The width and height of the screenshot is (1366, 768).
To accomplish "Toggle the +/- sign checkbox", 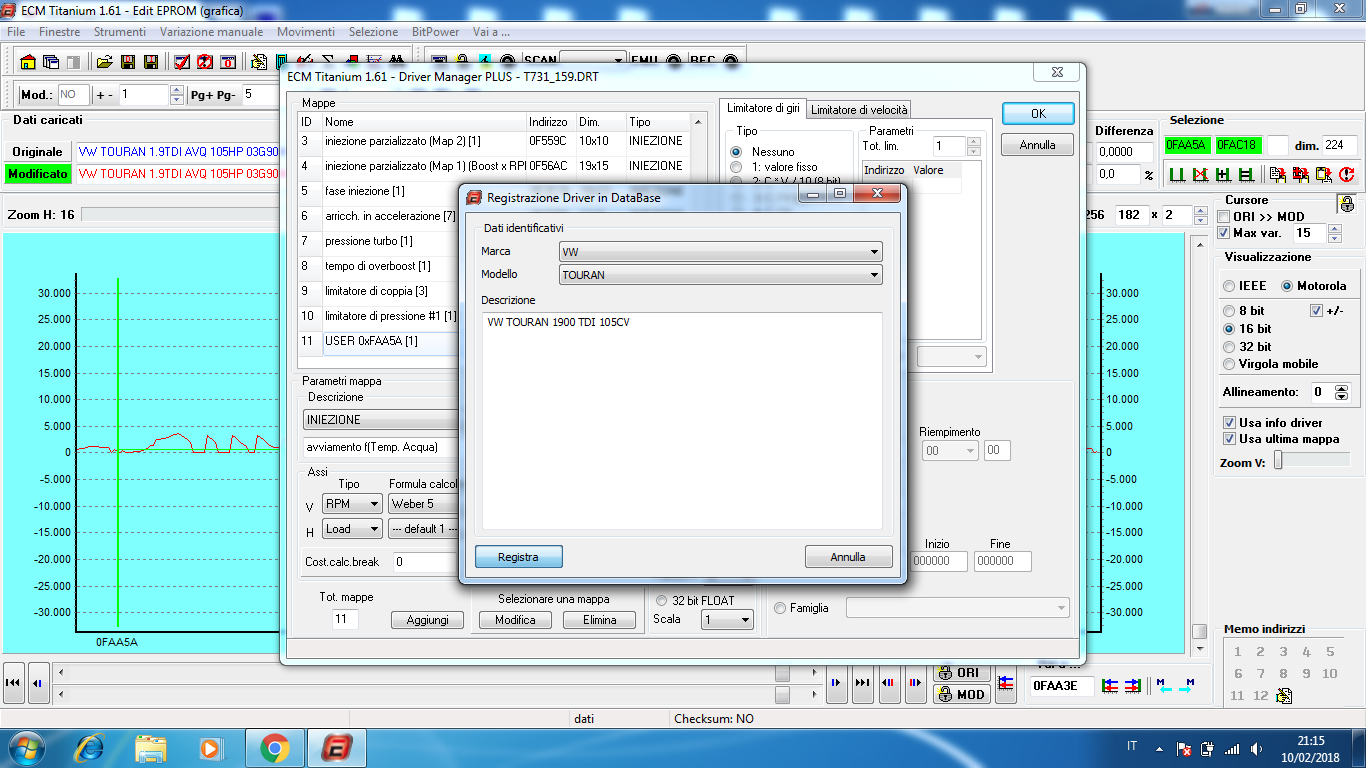I will coord(1317,311).
